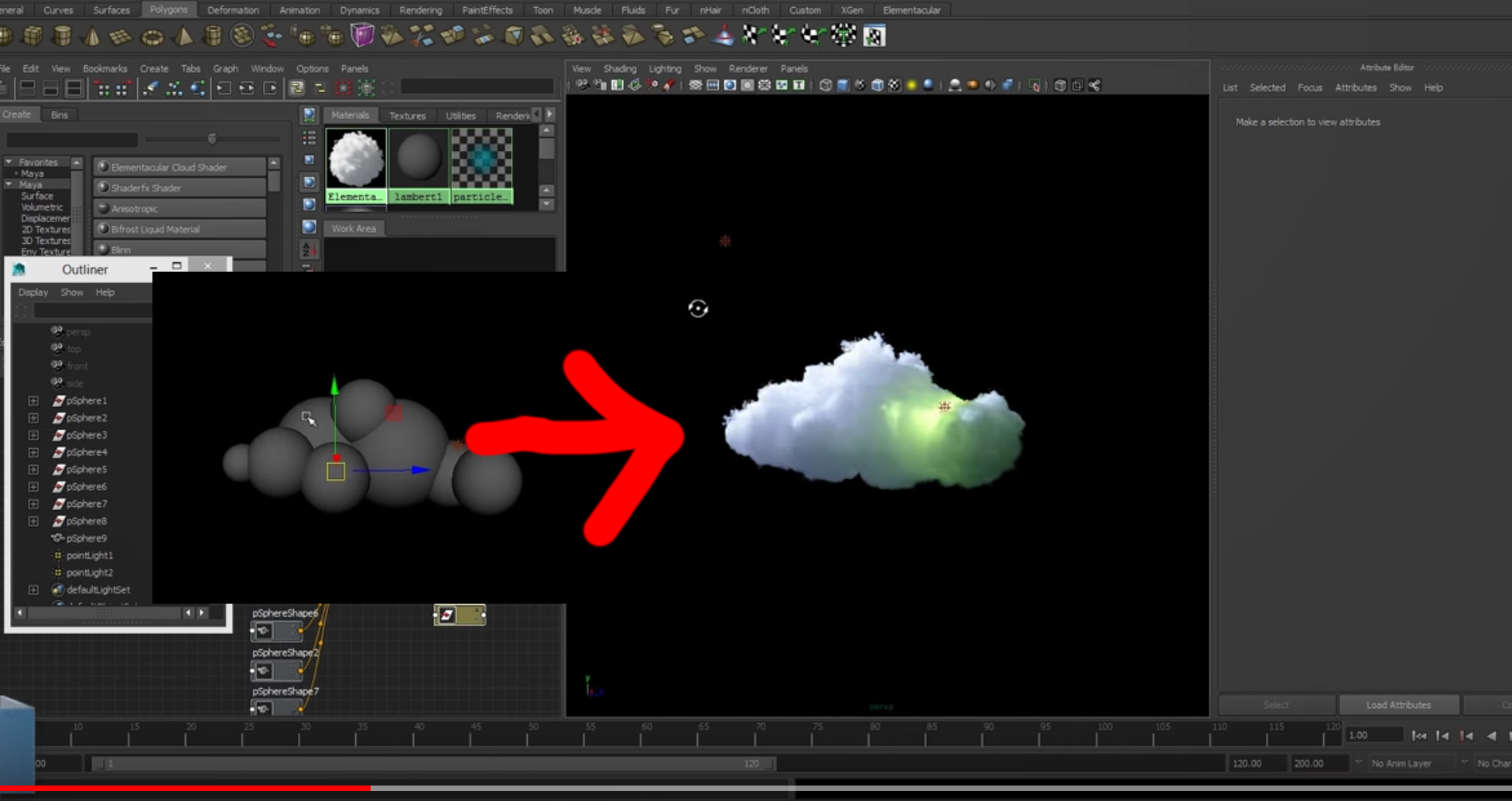Viewport: 1512px width, 801px height.
Task: Click Selected in the Attribute Editor
Action: point(1267,87)
